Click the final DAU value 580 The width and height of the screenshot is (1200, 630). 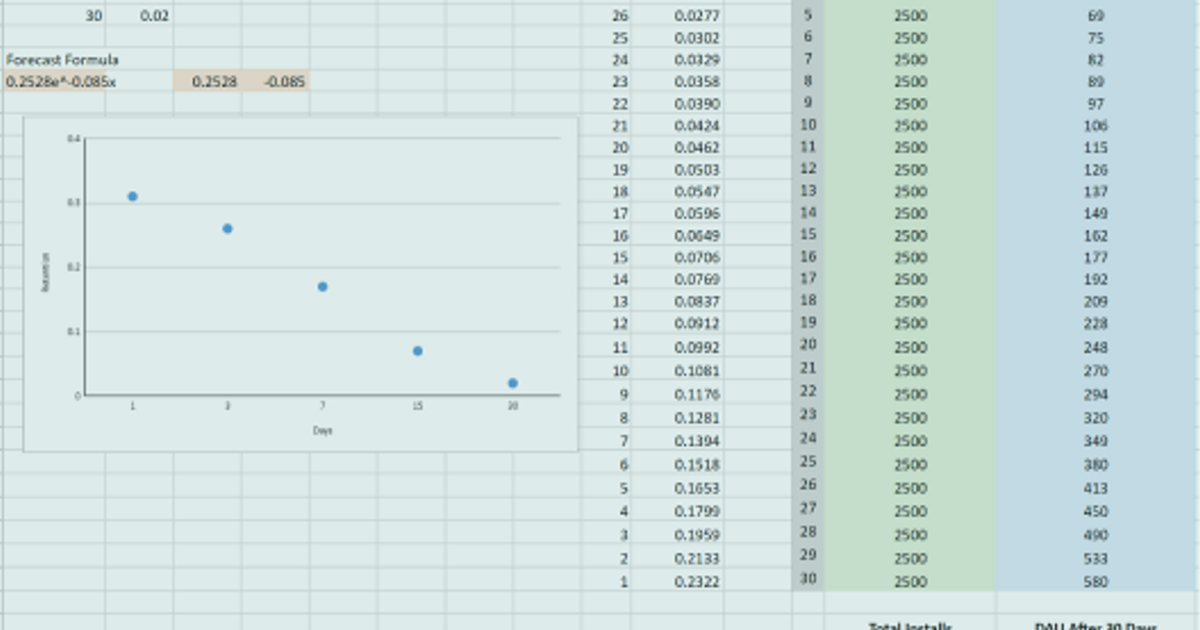[x=1096, y=581]
